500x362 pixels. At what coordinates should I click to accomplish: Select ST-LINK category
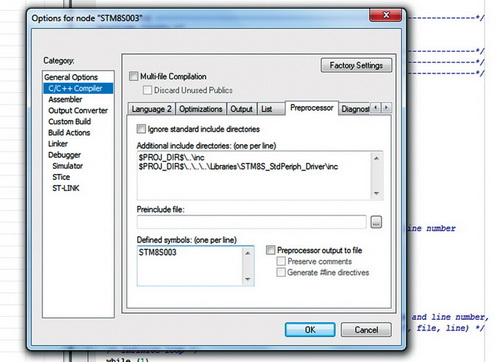coord(66,188)
